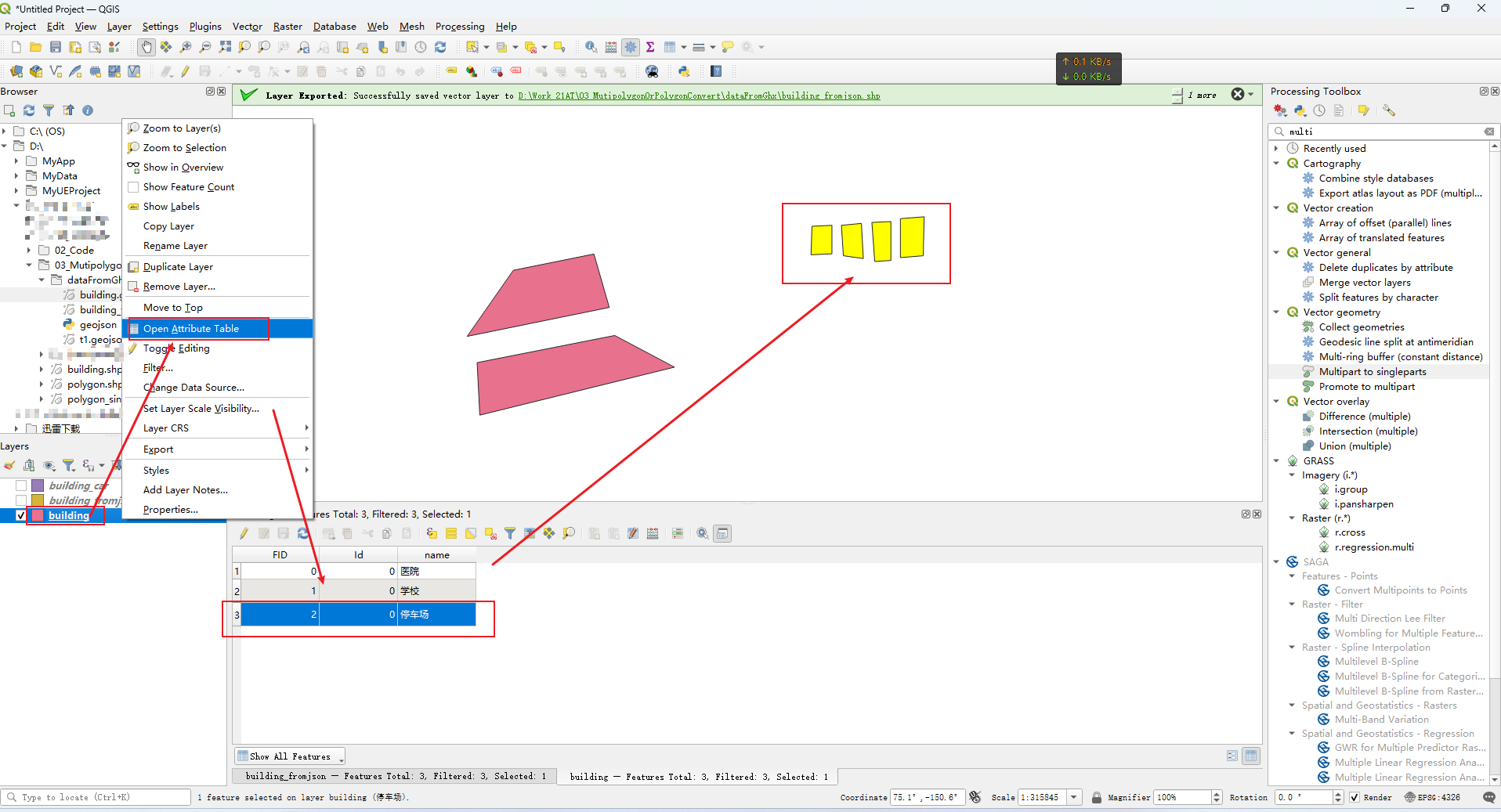Click Add Group icon in Layers panel
This screenshot has width=1501, height=812.
(x=29, y=465)
